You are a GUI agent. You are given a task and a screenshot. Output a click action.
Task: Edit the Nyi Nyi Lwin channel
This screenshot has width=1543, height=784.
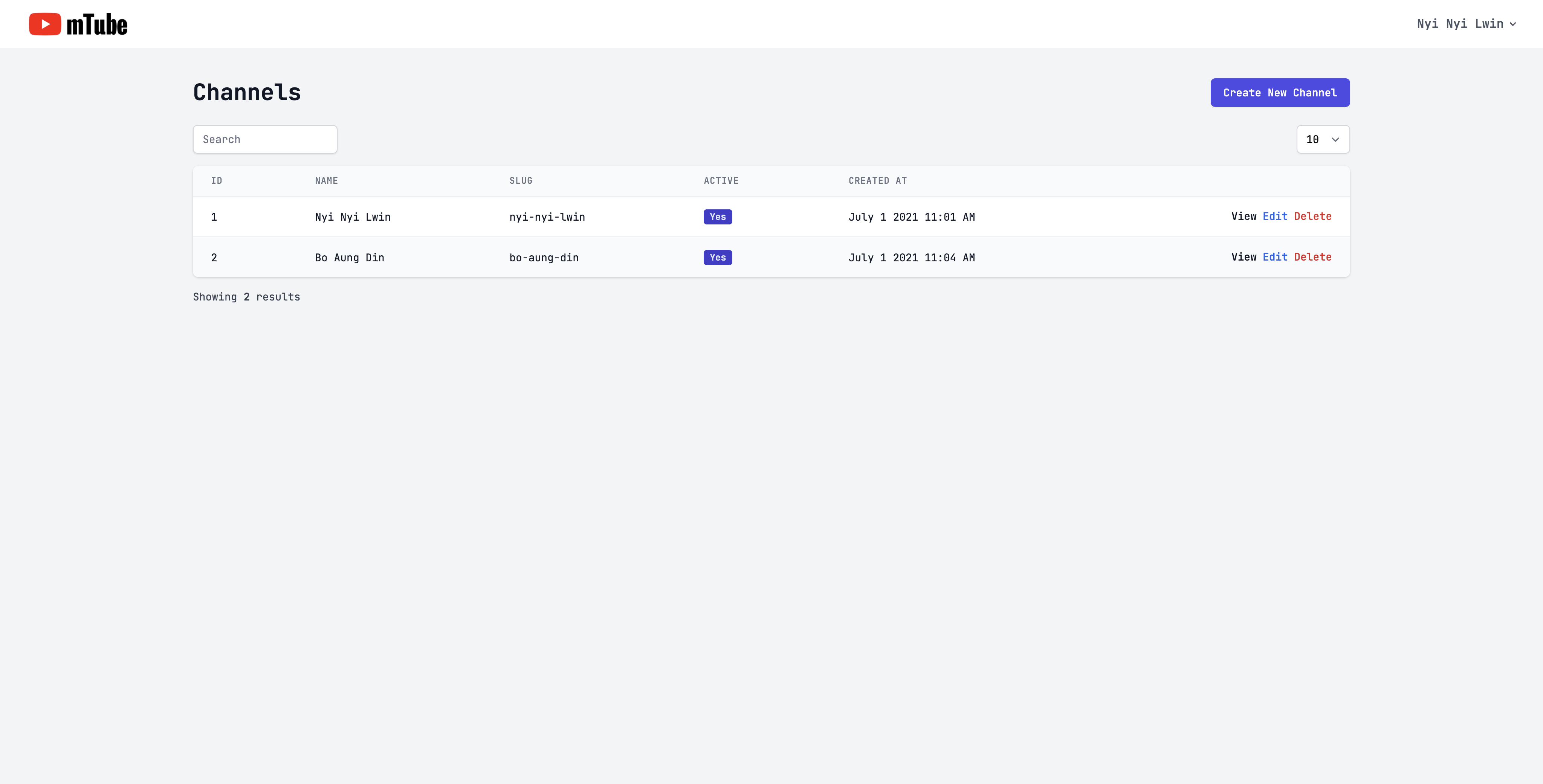[1275, 216]
